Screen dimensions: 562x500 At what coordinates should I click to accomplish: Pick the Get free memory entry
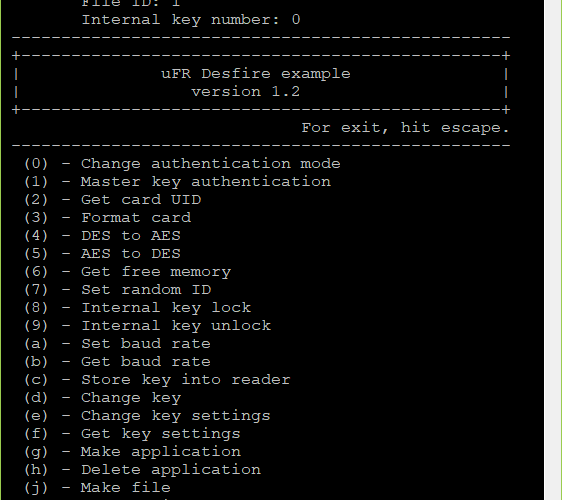(x=128, y=272)
